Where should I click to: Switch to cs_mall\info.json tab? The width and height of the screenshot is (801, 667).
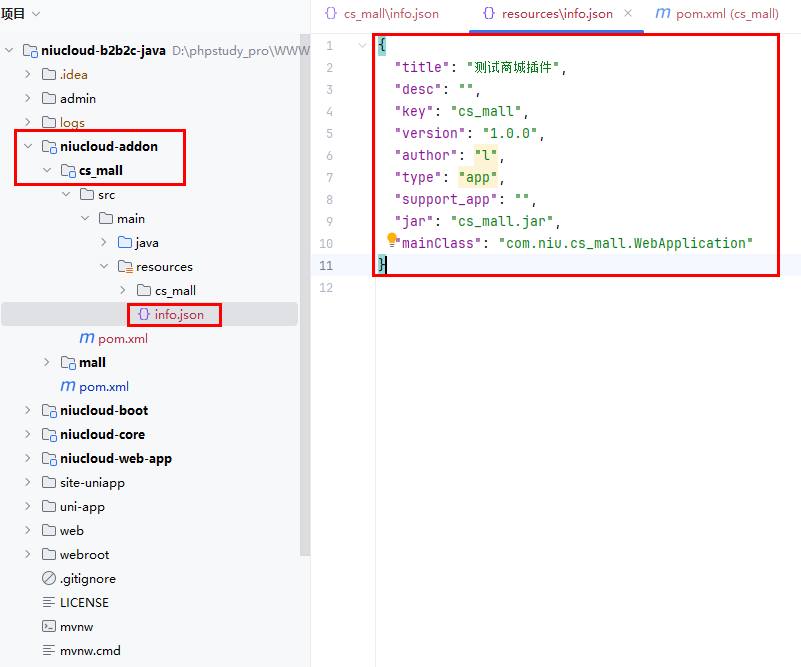(382, 14)
